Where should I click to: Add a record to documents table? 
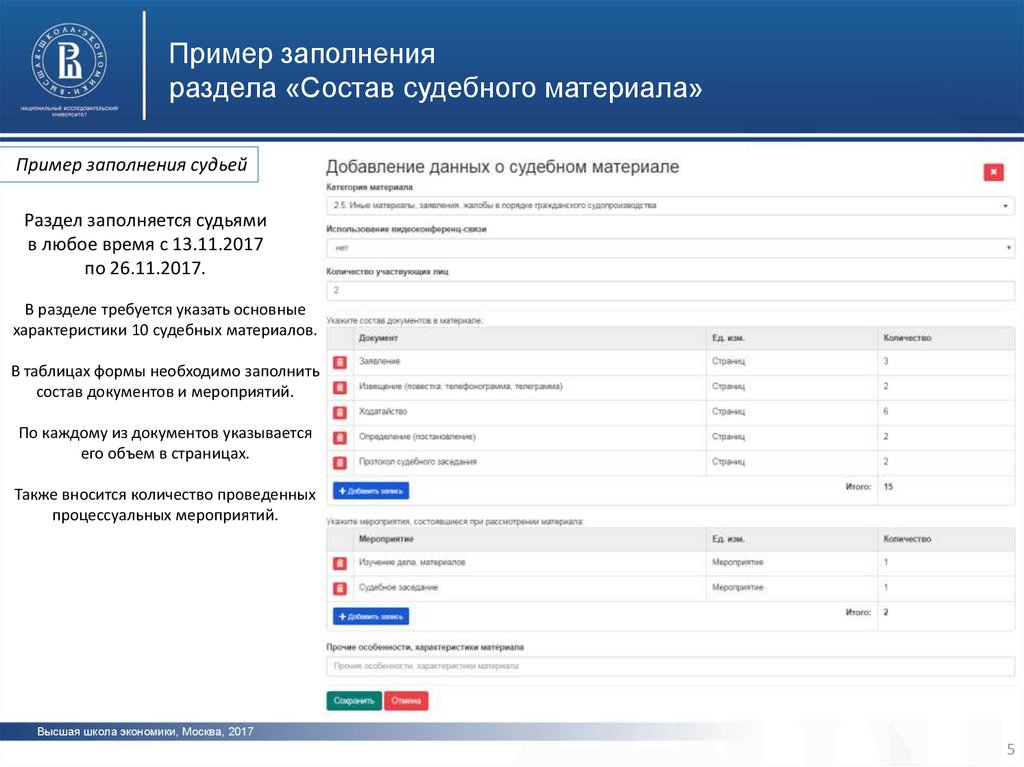pos(370,491)
